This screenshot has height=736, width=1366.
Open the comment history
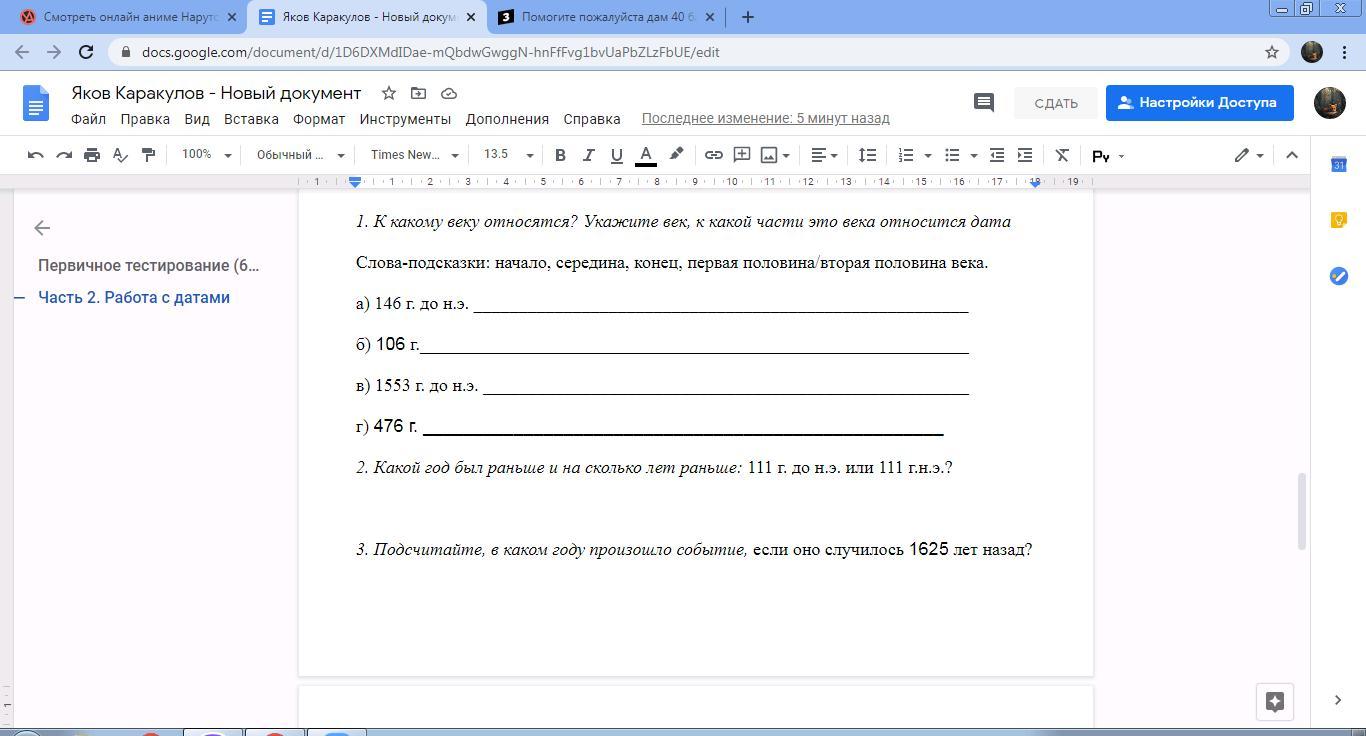[984, 102]
